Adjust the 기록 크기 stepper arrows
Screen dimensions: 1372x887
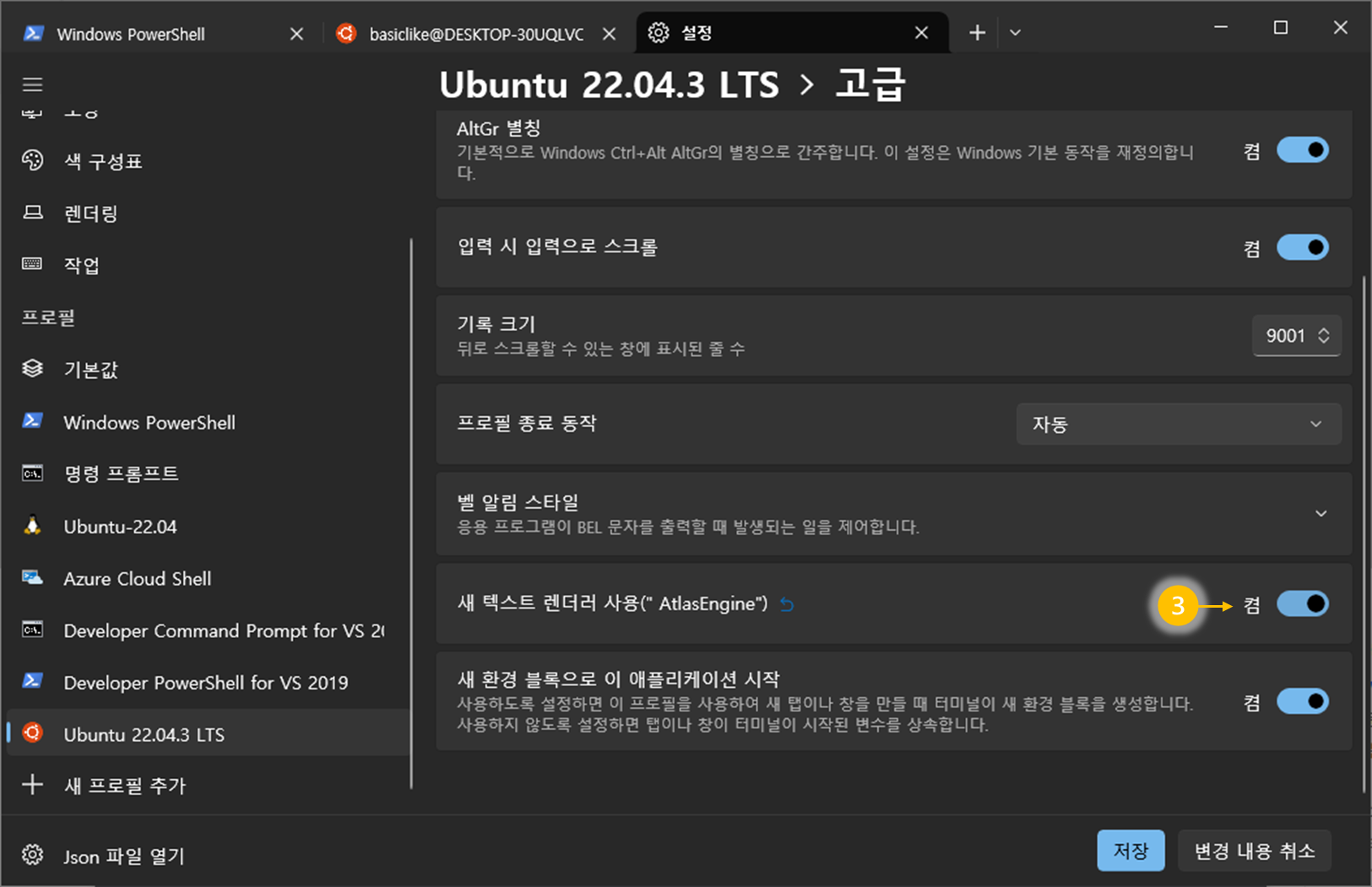(x=1324, y=335)
